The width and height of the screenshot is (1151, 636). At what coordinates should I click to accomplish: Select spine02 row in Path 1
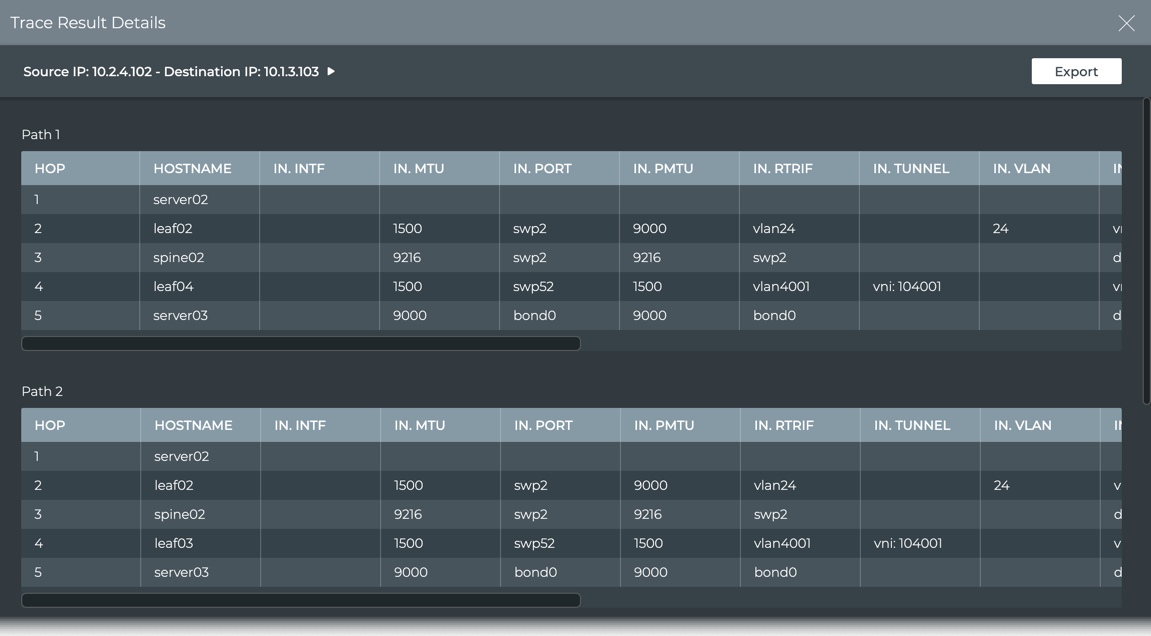(179, 257)
